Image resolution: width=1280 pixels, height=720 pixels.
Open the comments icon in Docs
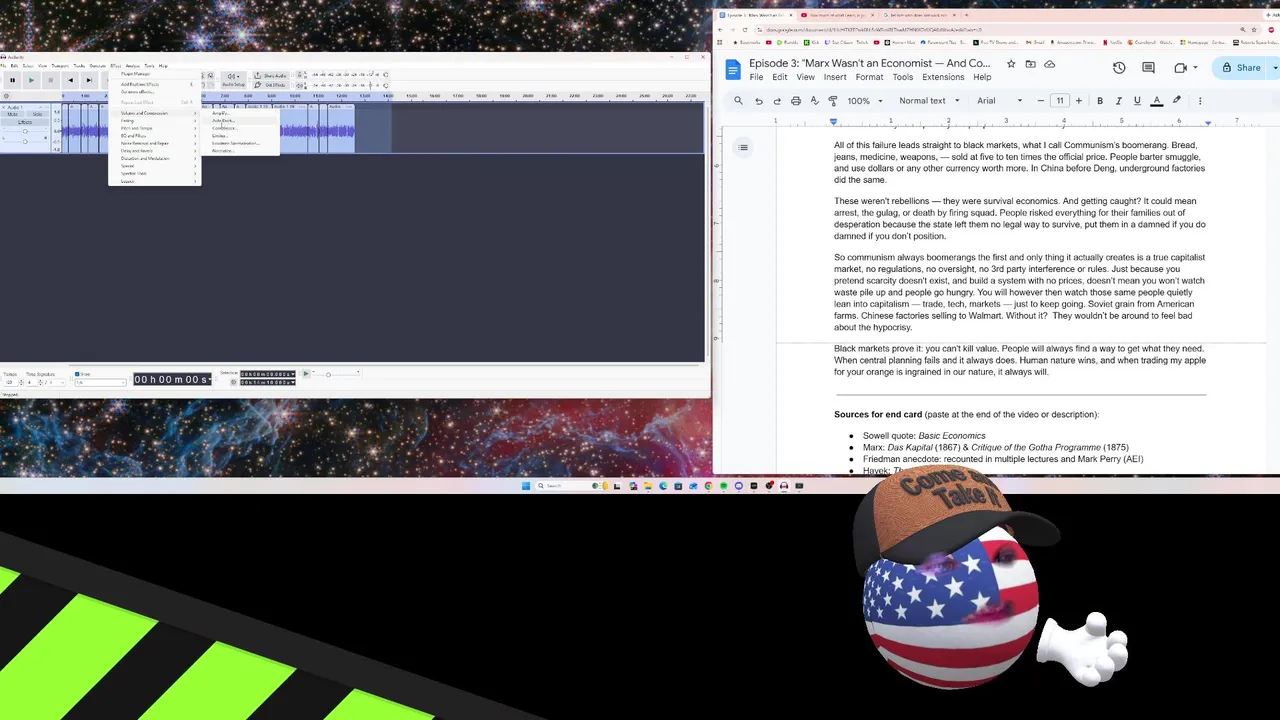(1149, 68)
